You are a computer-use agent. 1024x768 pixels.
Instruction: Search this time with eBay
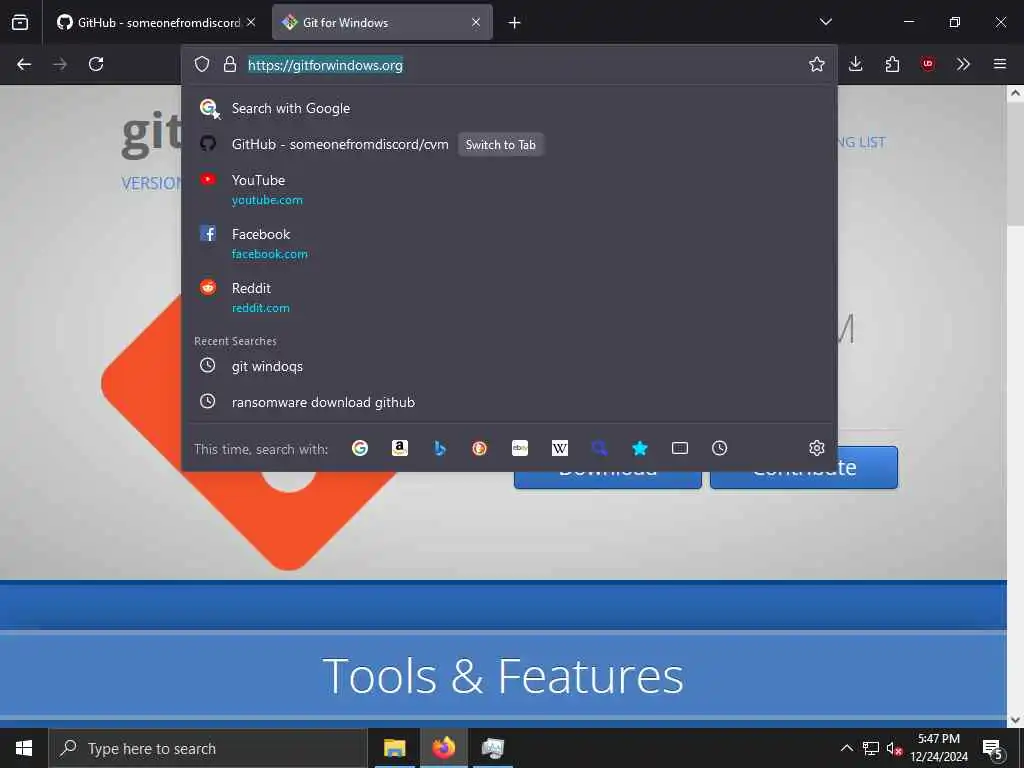pyautogui.click(x=520, y=448)
